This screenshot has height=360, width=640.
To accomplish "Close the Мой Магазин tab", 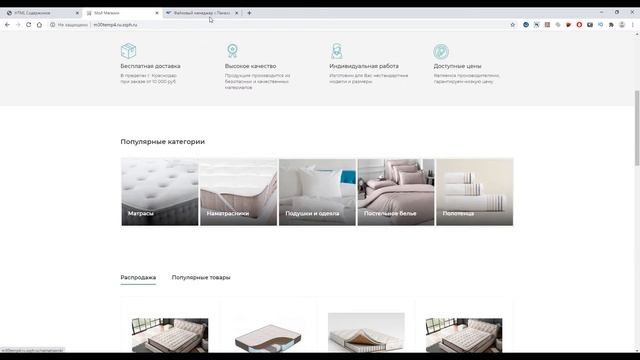I will click(157, 13).
